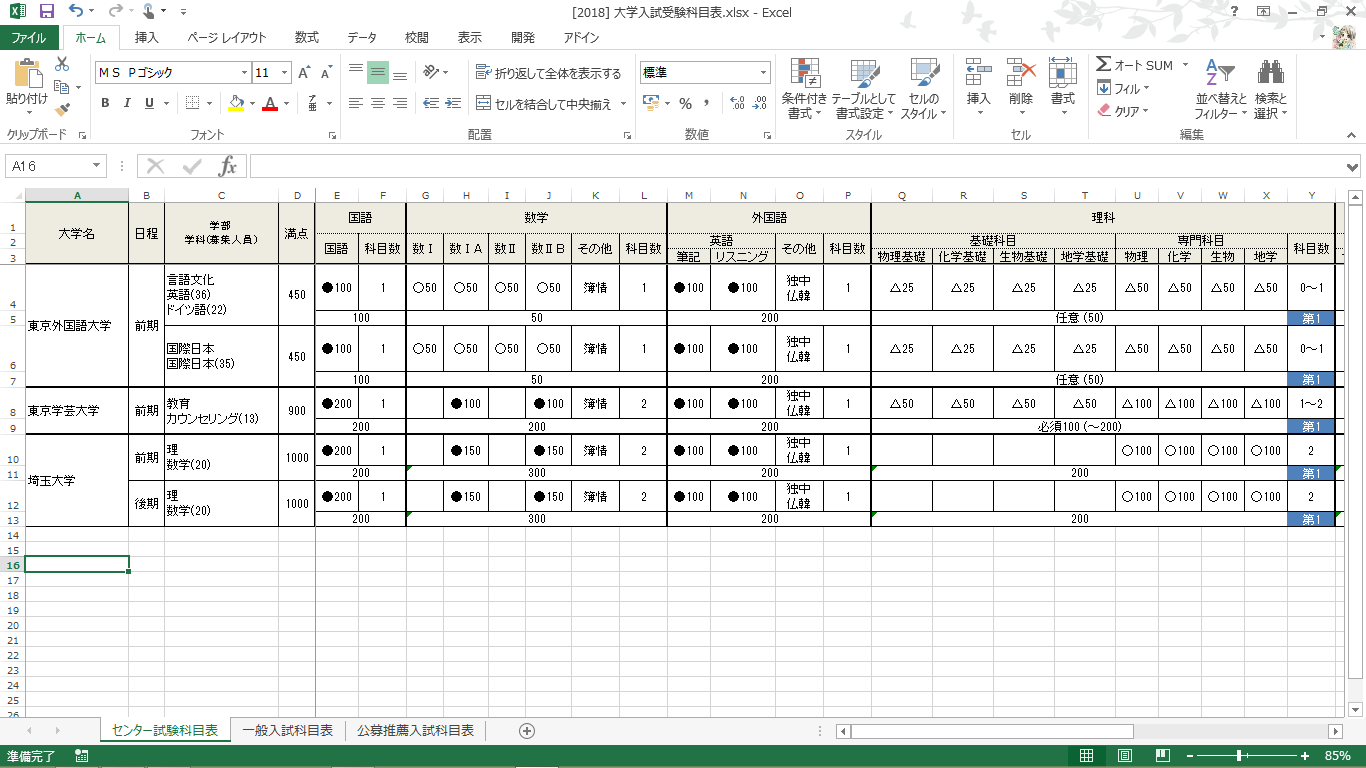
Task: Click the Cut scissors icon
Action: (62, 64)
